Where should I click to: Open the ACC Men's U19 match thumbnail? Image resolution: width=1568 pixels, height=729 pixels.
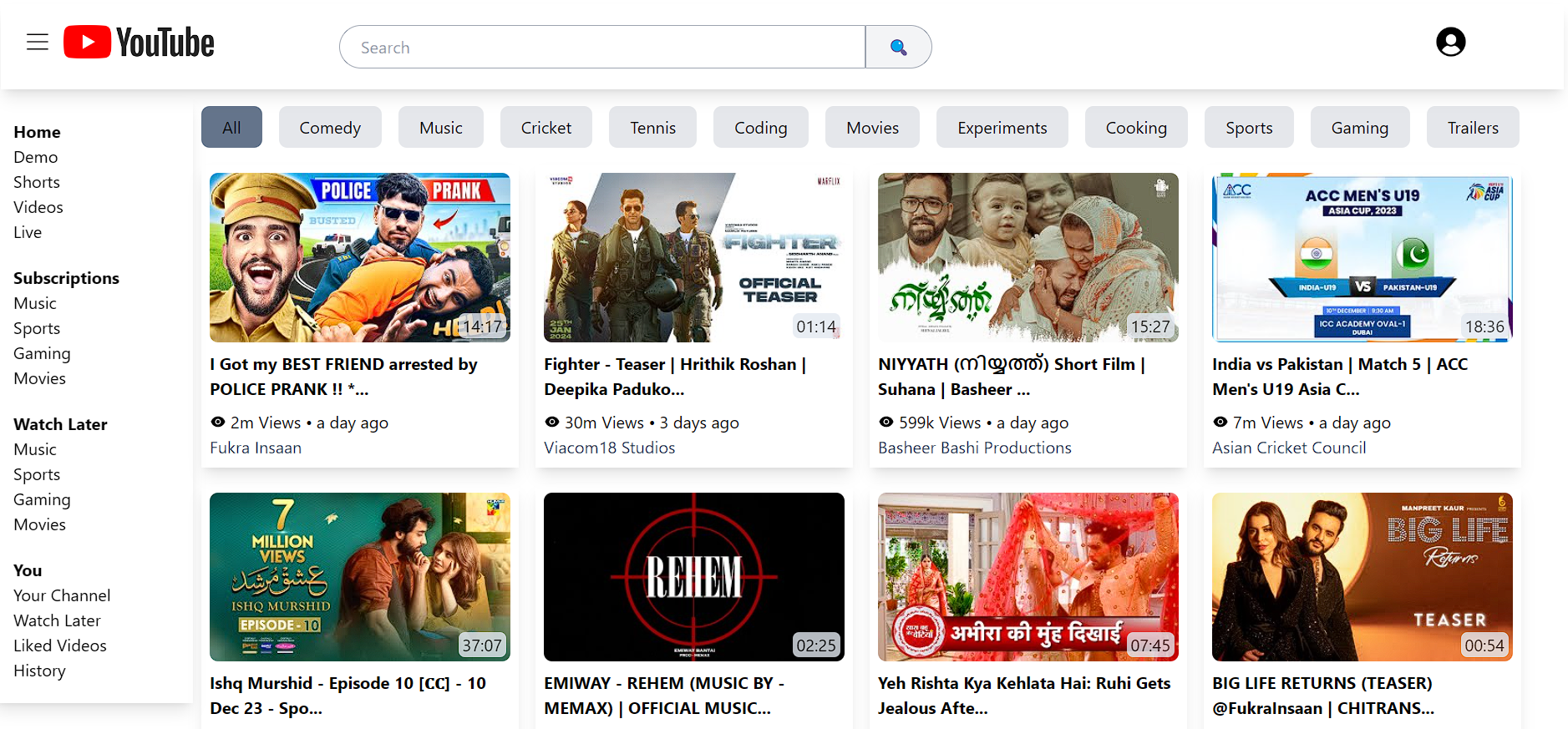tap(1362, 257)
